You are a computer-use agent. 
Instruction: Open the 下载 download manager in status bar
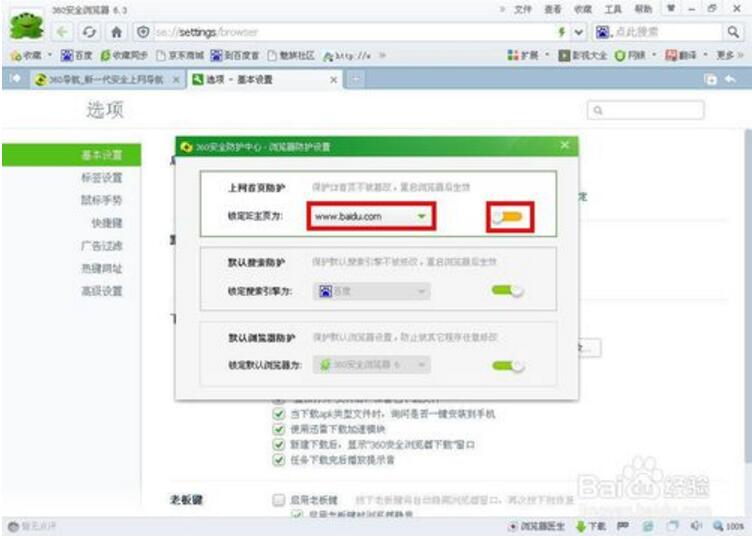coord(591,526)
